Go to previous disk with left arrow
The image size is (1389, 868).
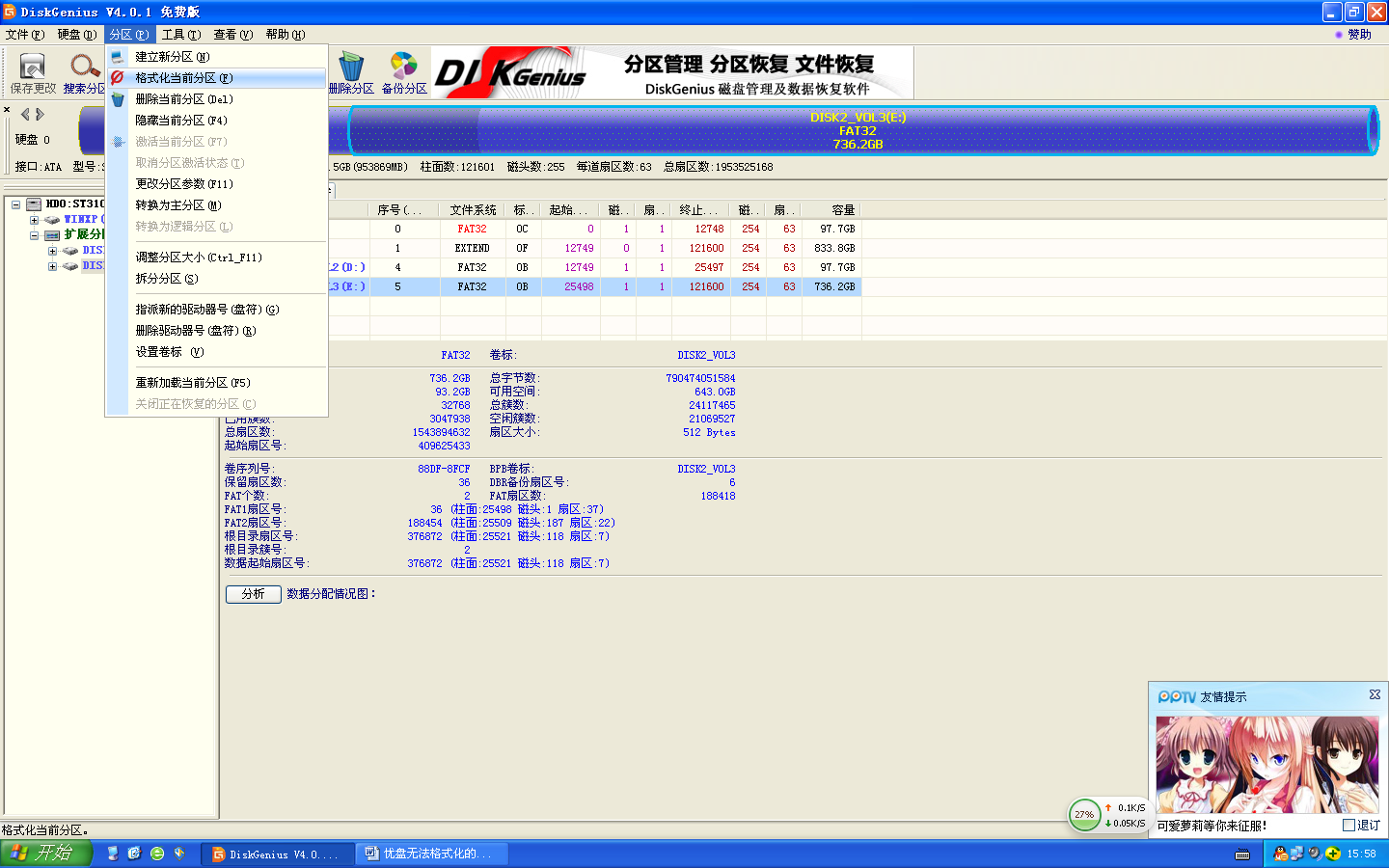click(25, 114)
